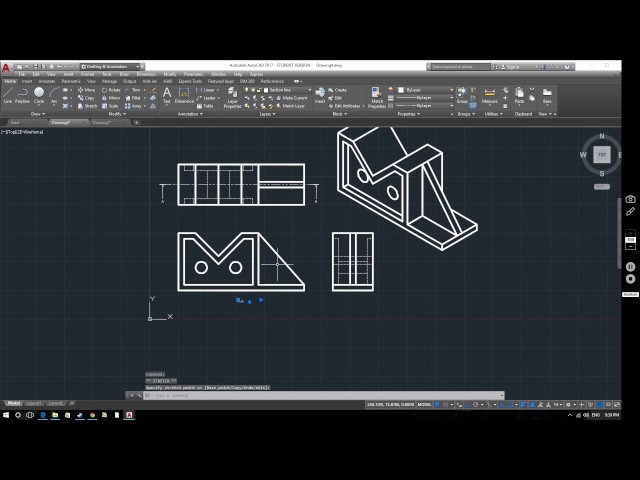The height and width of the screenshot is (480, 640).
Task: Toggle grid display in status bar
Action: 437,404
